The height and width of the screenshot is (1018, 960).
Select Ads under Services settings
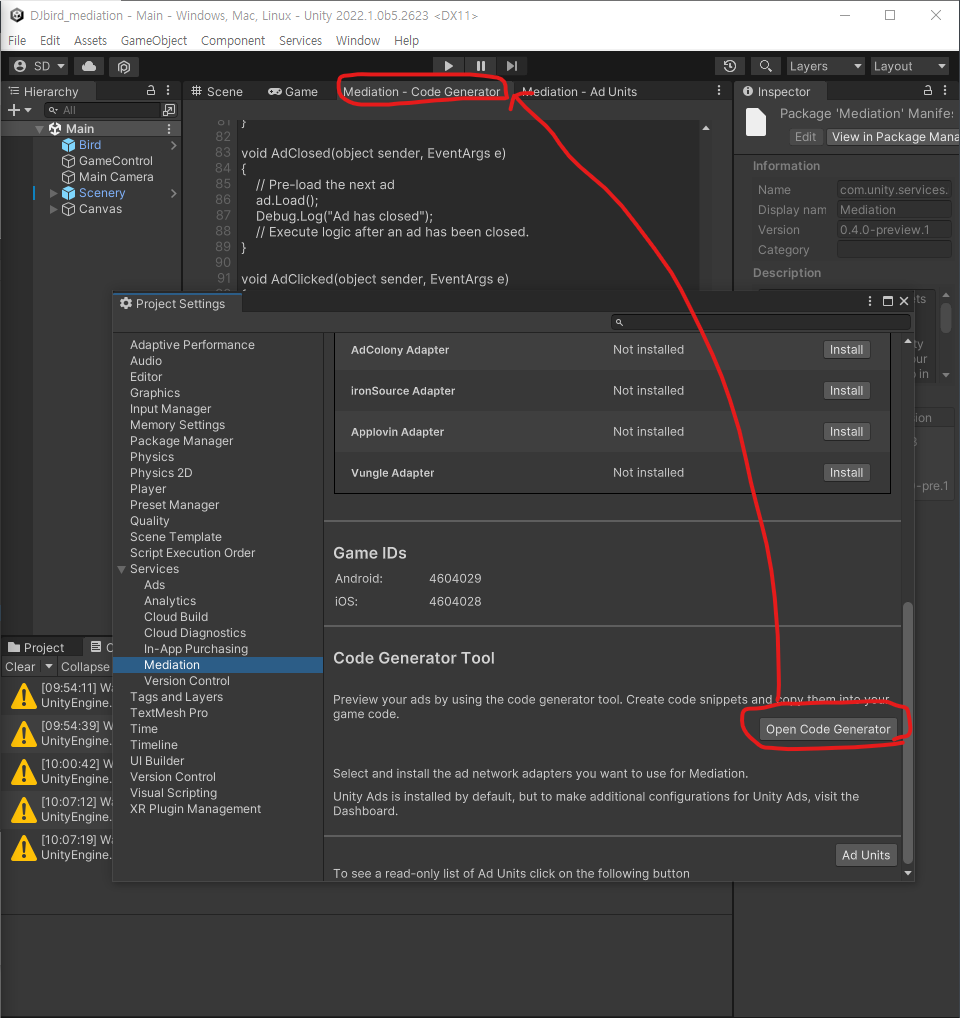154,585
